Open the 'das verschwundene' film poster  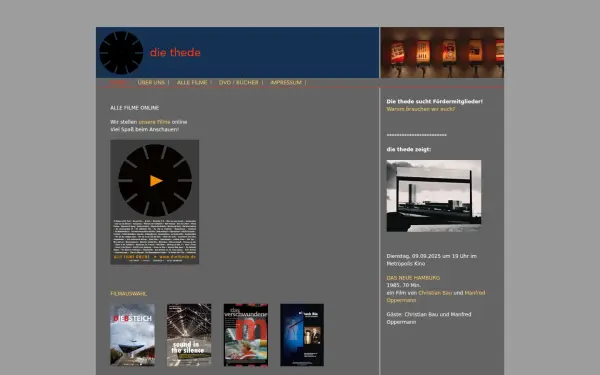246,335
